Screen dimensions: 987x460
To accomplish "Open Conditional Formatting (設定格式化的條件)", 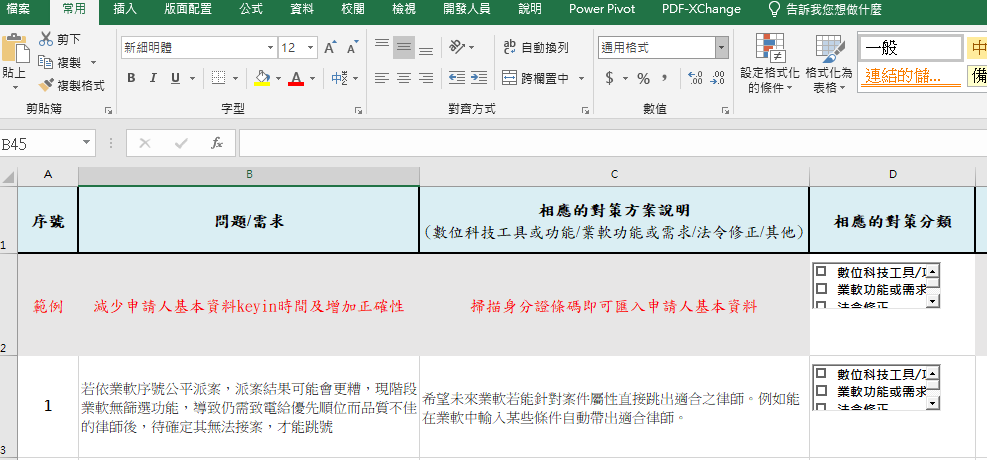I will 769,63.
